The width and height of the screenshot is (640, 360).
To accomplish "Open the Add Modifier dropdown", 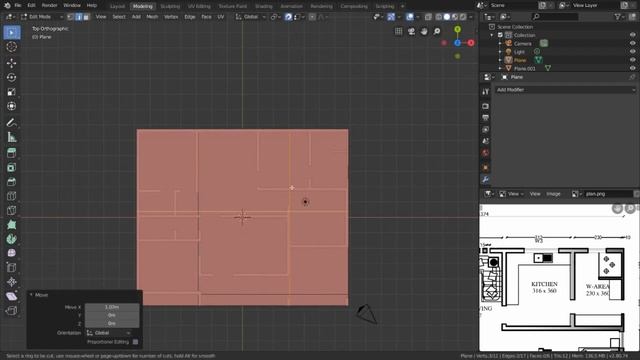I will click(x=566, y=90).
